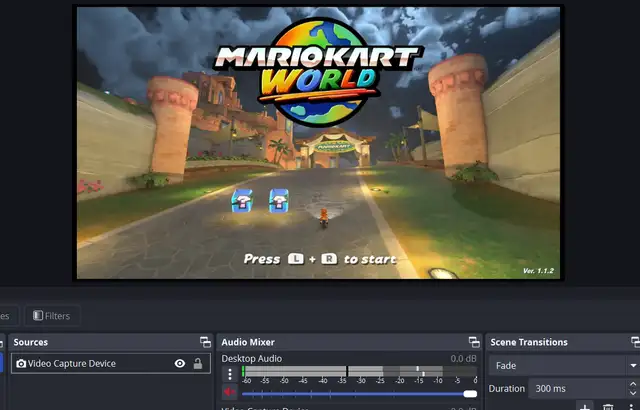Viewport: 640px width, 410px height.
Task: Remove scene transition with trash icon
Action: click(608, 407)
